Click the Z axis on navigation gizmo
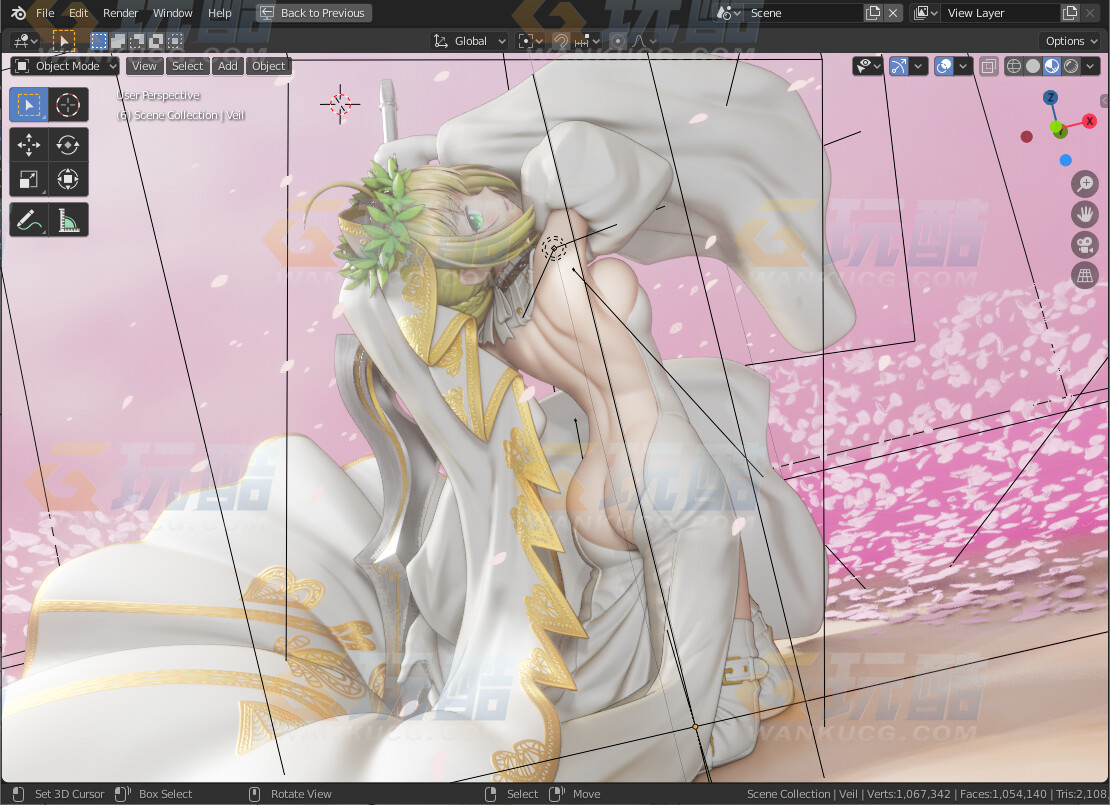1110x805 pixels. [x=1051, y=98]
